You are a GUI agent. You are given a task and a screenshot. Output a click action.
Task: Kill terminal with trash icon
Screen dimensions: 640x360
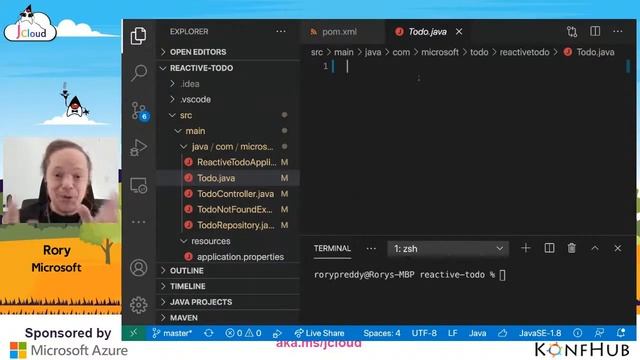[x=571, y=248]
